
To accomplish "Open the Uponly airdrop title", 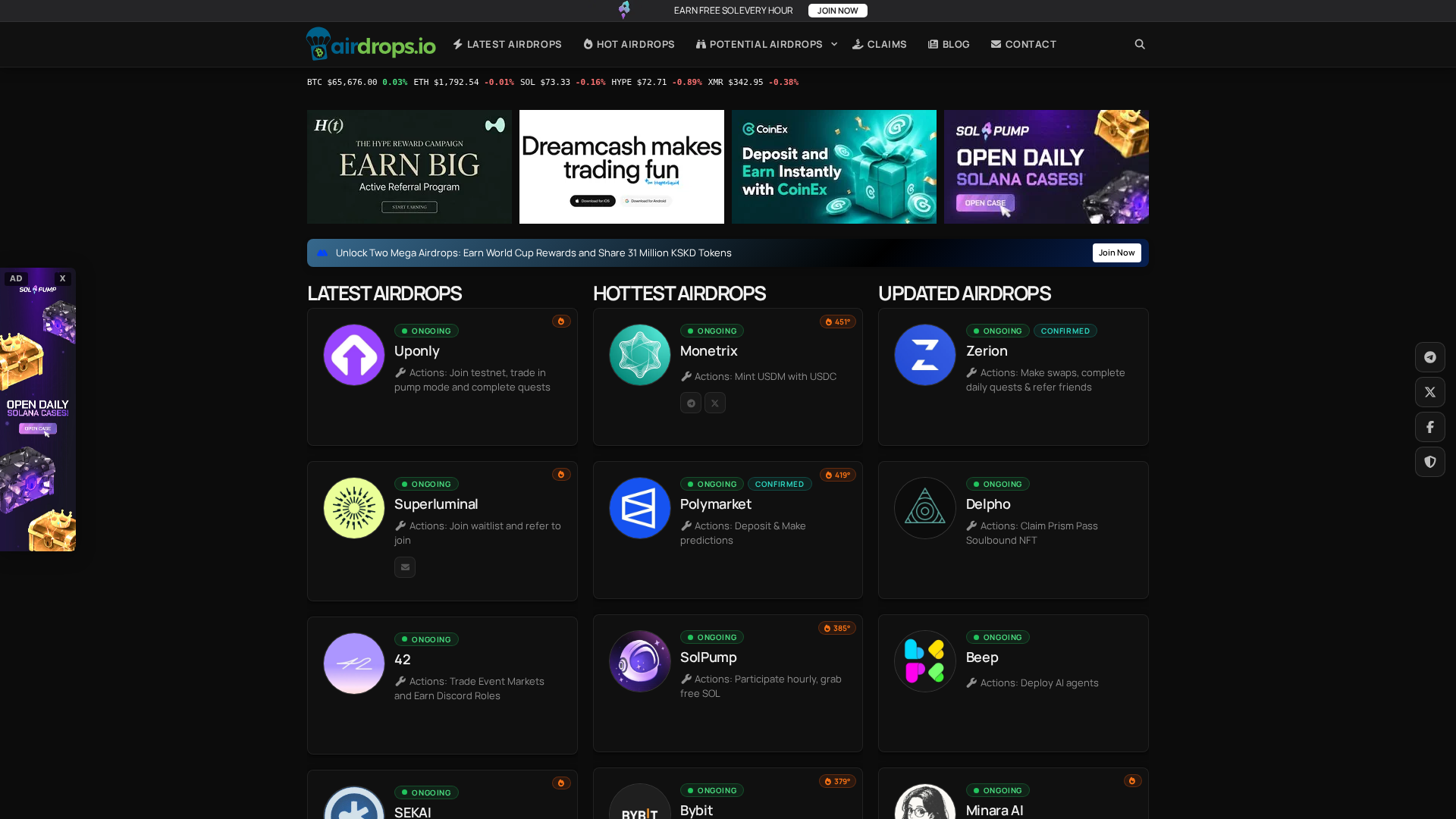I will pos(417,351).
